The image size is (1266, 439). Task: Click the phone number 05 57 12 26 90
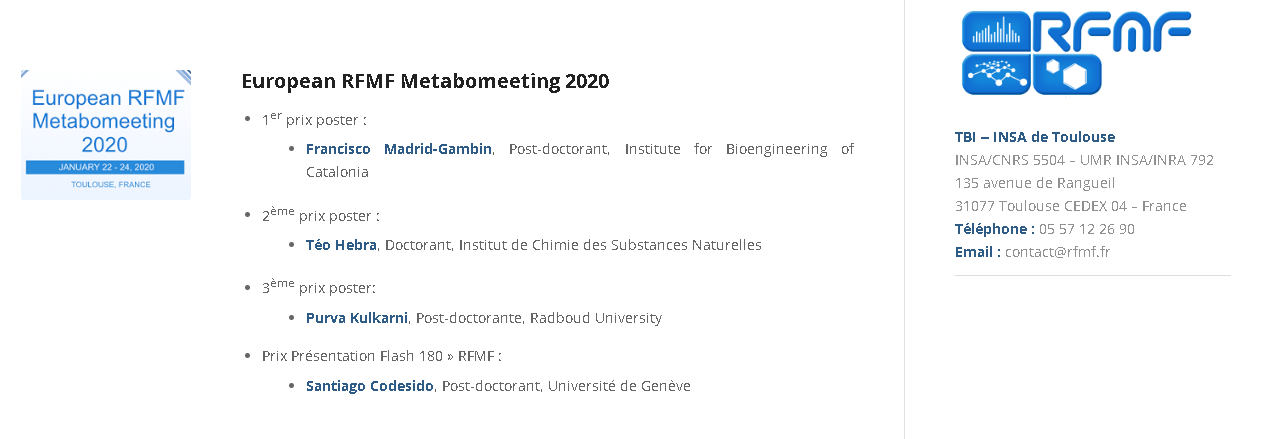[x=1086, y=229]
